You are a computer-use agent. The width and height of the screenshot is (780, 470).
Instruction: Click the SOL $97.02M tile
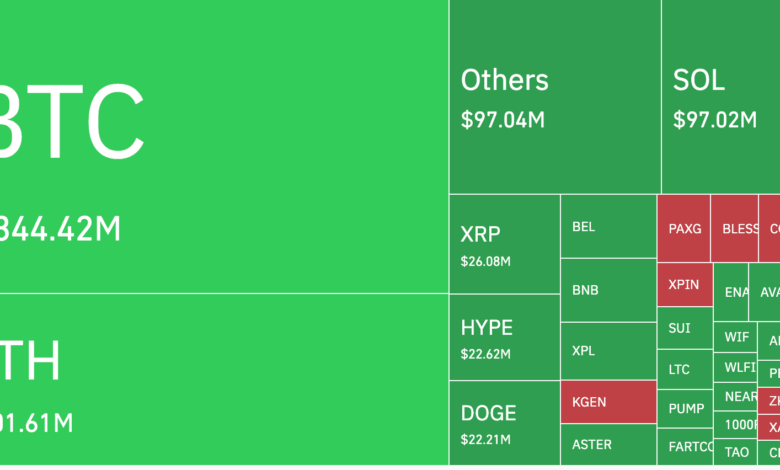point(720,97)
